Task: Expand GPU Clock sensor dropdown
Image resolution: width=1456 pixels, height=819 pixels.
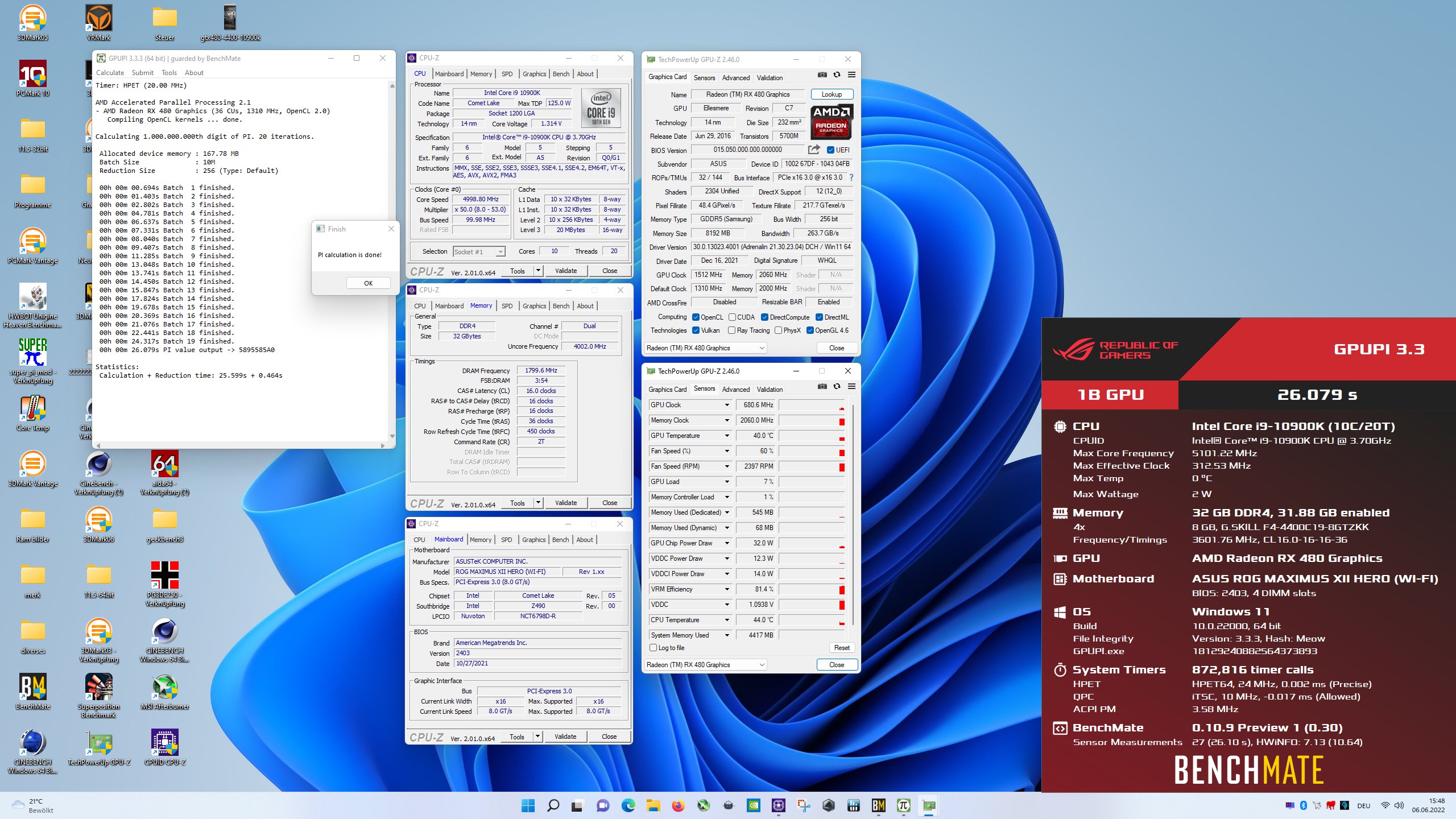Action: click(727, 405)
